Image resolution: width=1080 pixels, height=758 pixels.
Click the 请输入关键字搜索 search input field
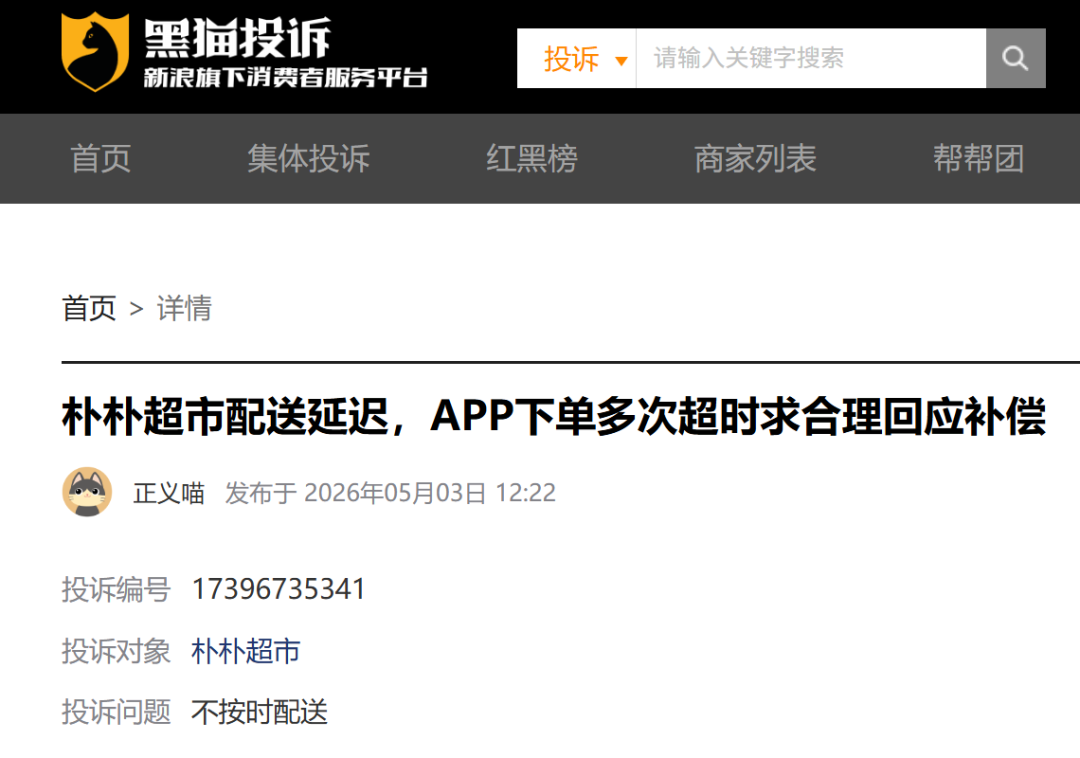click(811, 59)
